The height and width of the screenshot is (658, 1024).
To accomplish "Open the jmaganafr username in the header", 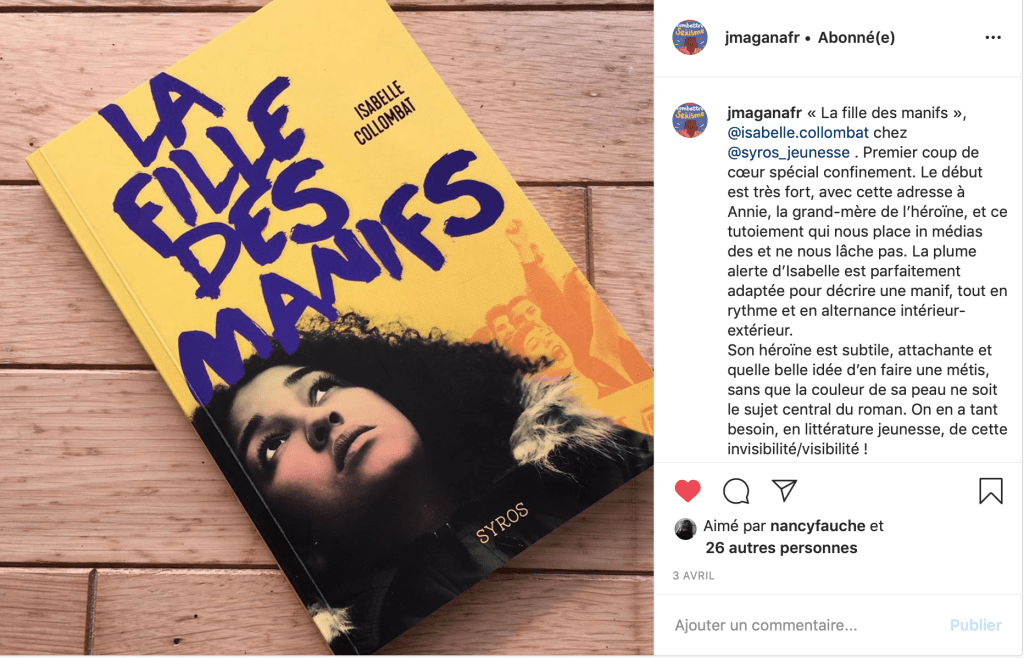I will pyautogui.click(x=762, y=38).
